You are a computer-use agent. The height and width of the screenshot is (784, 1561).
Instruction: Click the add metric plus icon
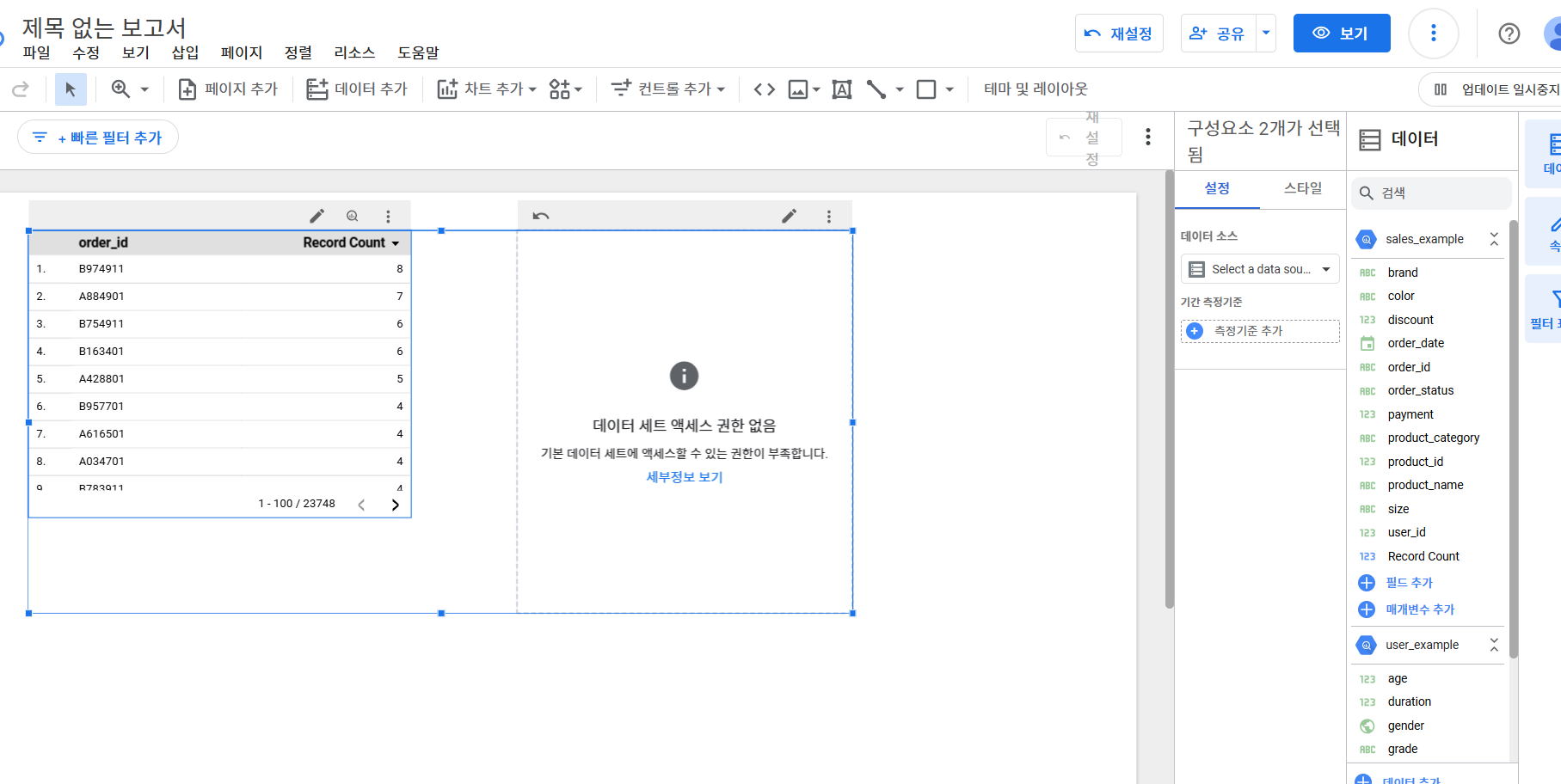point(1195,331)
